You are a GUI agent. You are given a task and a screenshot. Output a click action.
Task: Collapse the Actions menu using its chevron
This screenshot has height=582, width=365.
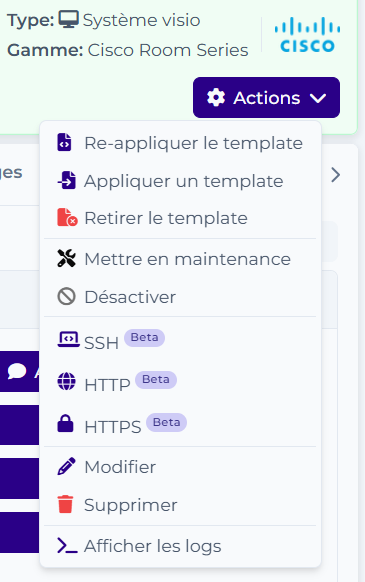(318, 98)
